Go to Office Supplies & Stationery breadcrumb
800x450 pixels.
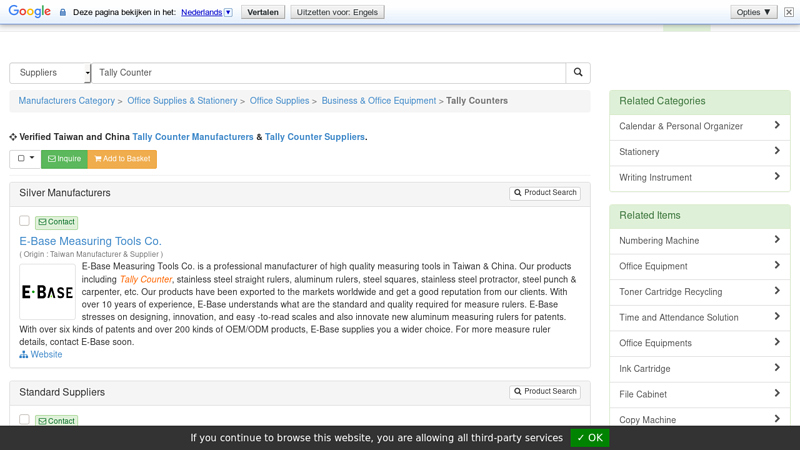(182, 101)
